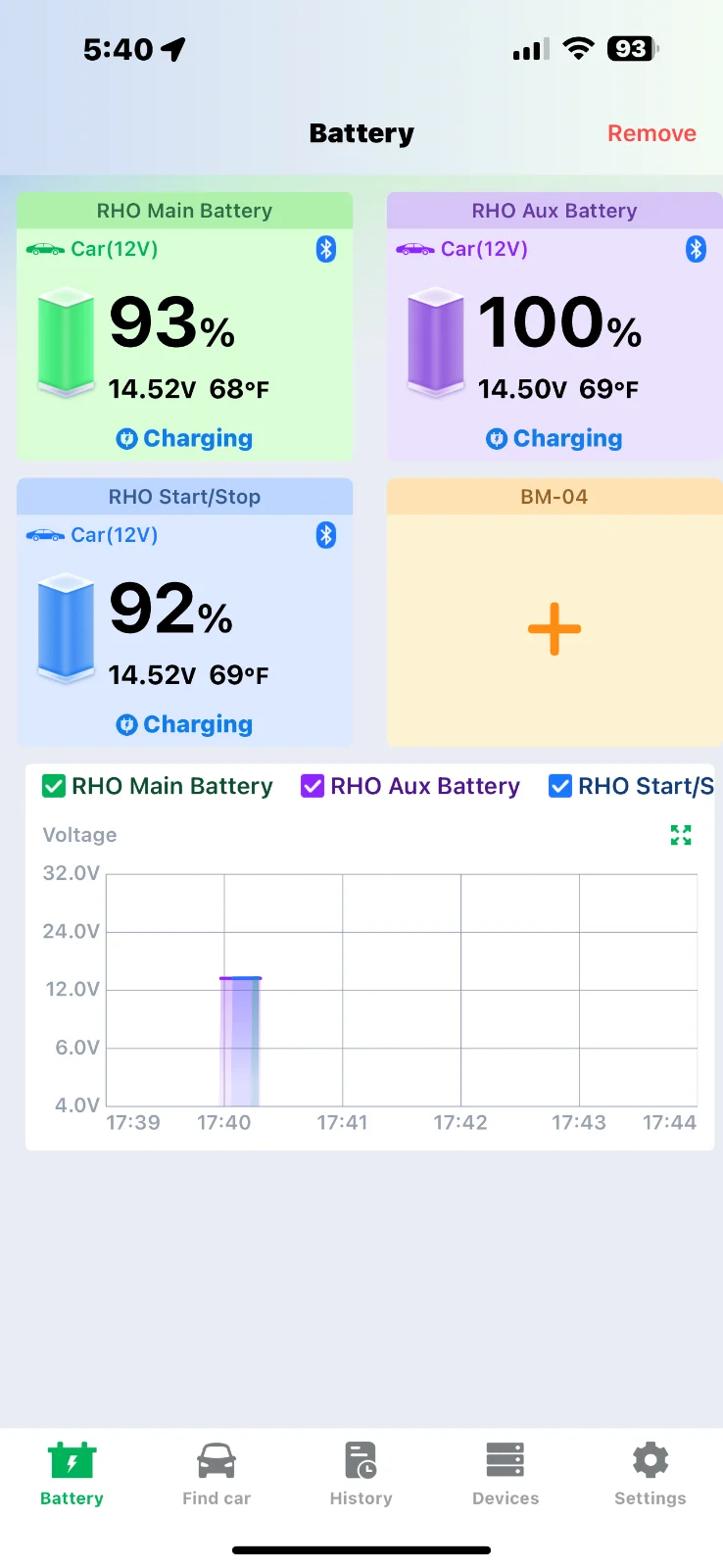Go to Settings tab
Screen dimensions: 723x1568
(x=651, y=1474)
